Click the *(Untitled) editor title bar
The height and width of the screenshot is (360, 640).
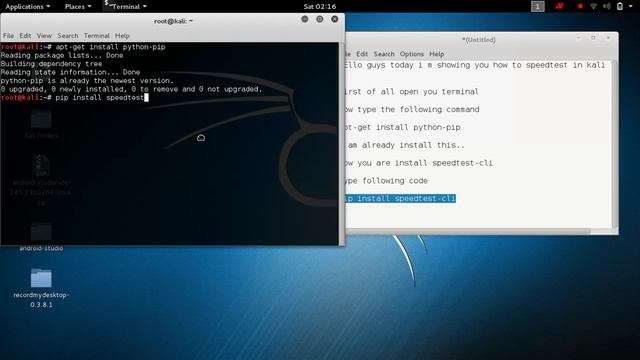pos(478,40)
